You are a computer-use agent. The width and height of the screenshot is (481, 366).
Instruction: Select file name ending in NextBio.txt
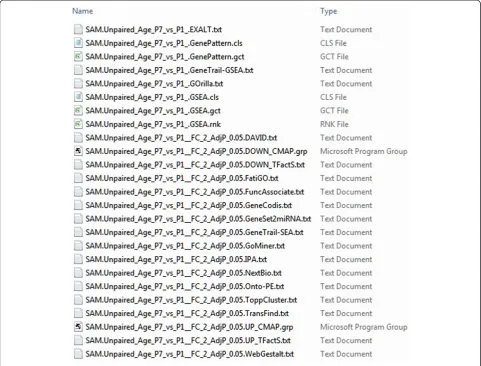tap(184, 273)
